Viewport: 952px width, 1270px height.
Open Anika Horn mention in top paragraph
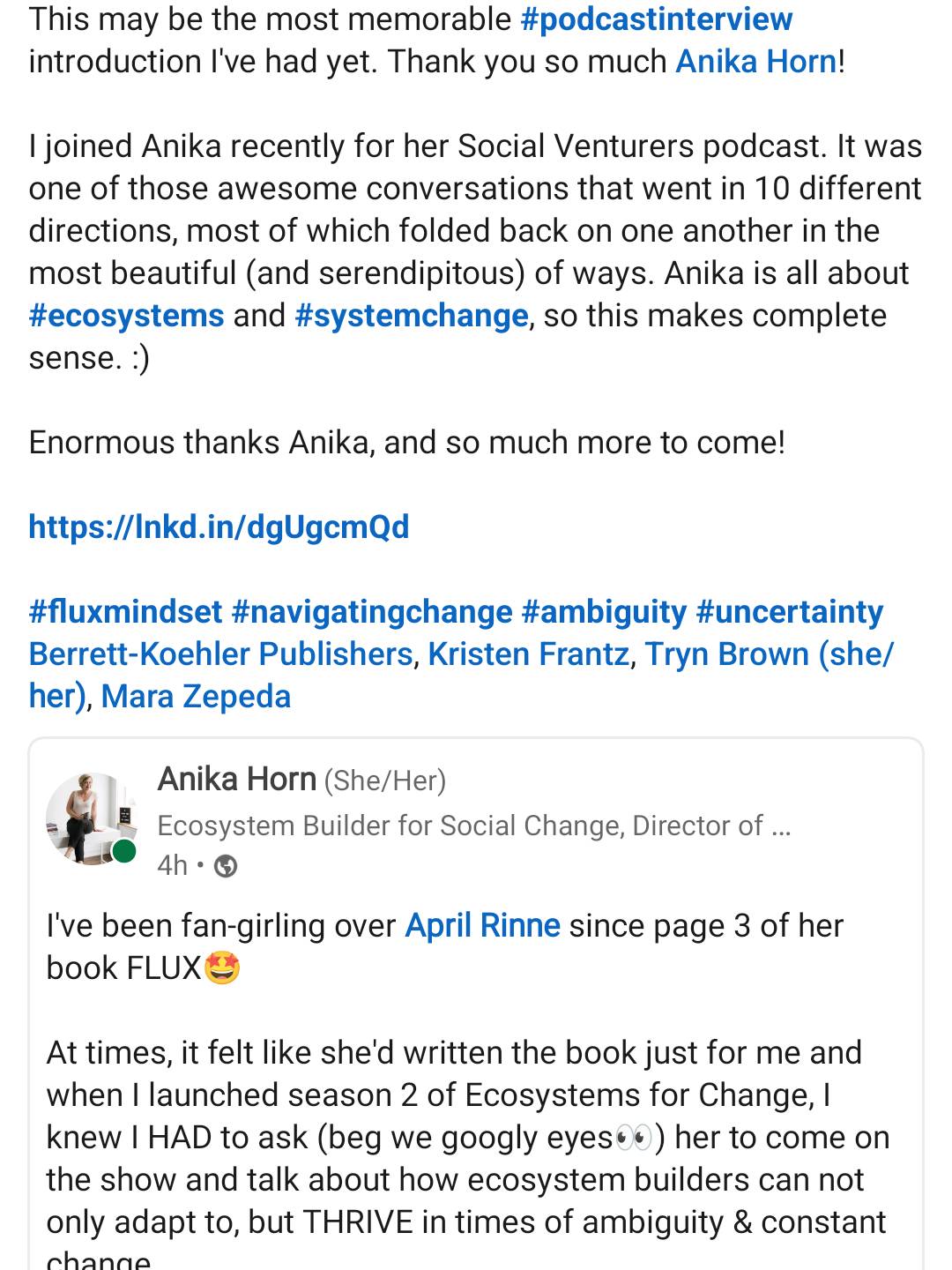pyautogui.click(x=755, y=62)
